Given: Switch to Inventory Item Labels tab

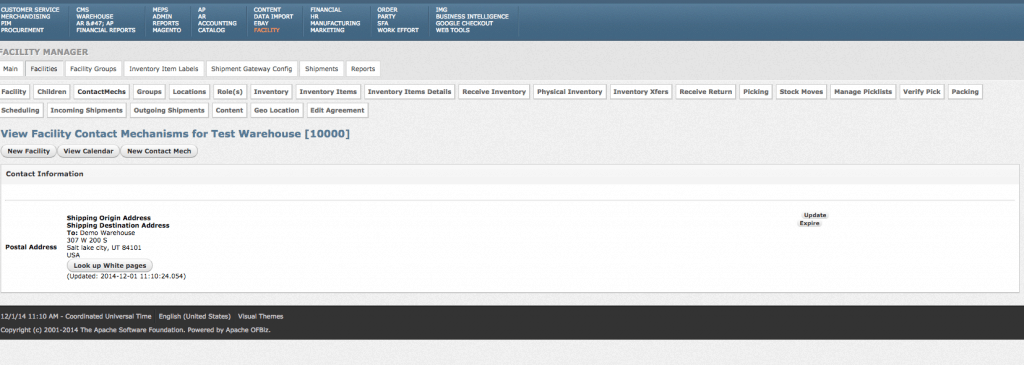Looking at the screenshot, I should tap(164, 69).
